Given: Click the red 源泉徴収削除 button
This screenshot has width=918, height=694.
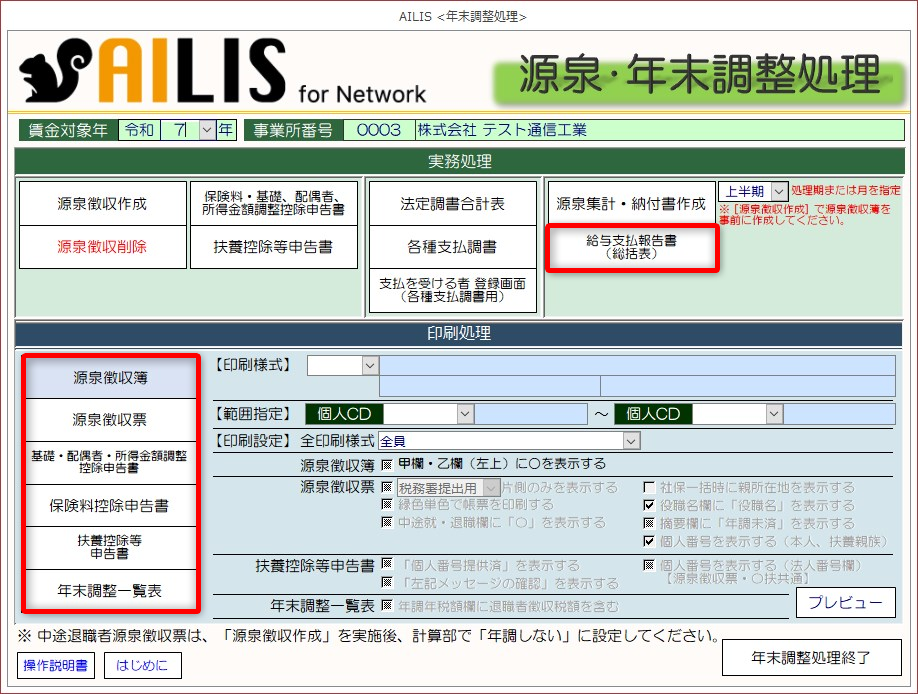Looking at the screenshot, I should (x=102, y=247).
